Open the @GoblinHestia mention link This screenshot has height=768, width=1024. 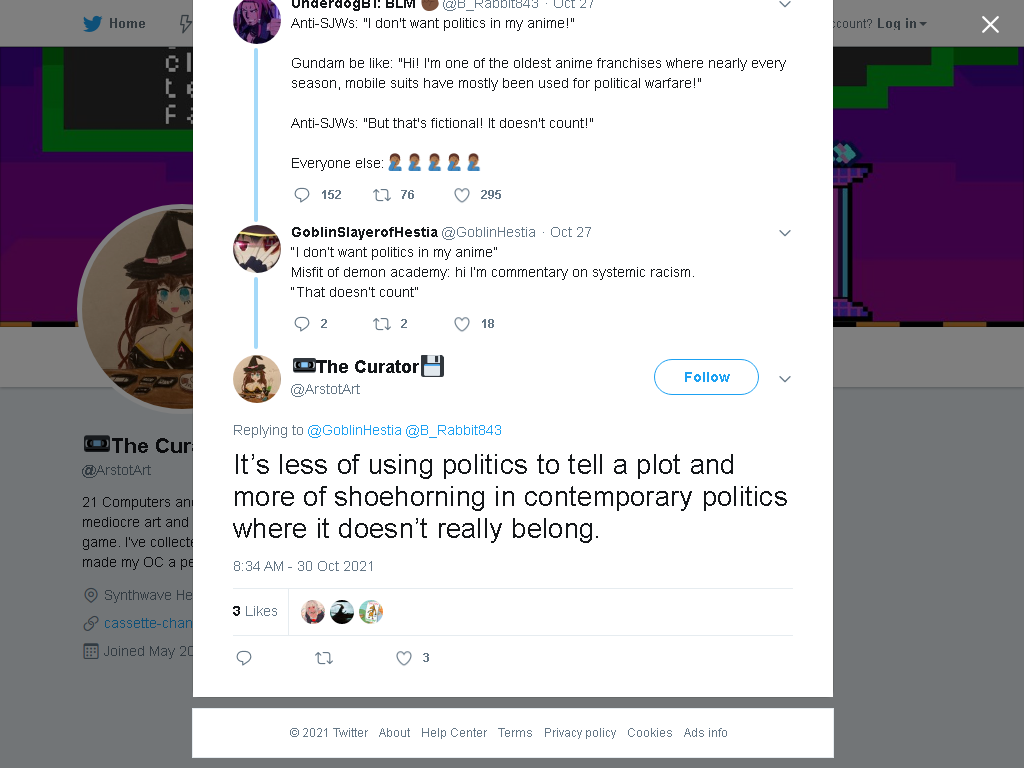click(x=355, y=430)
